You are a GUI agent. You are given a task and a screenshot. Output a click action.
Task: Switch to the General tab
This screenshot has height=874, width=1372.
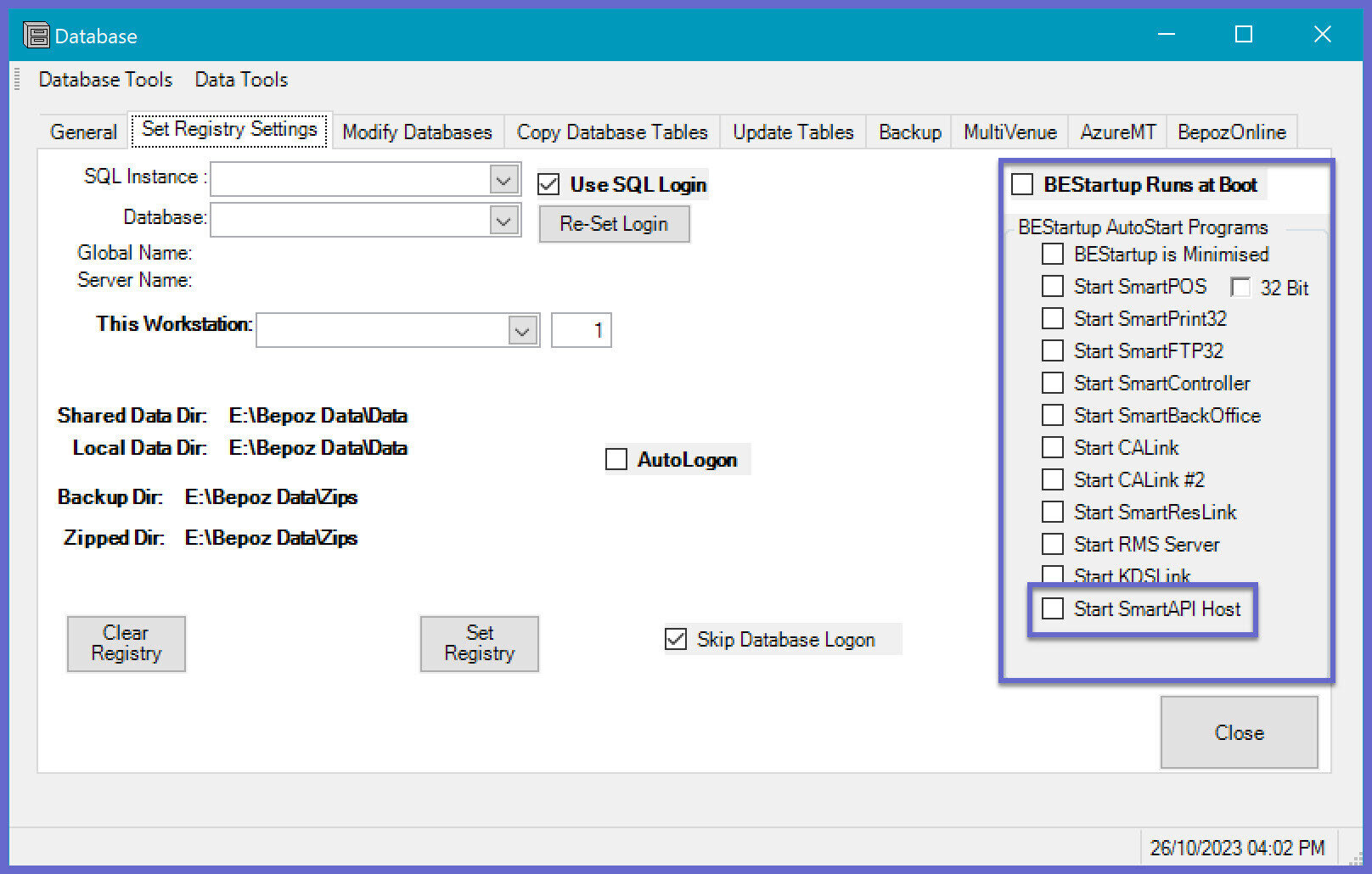coord(83,132)
